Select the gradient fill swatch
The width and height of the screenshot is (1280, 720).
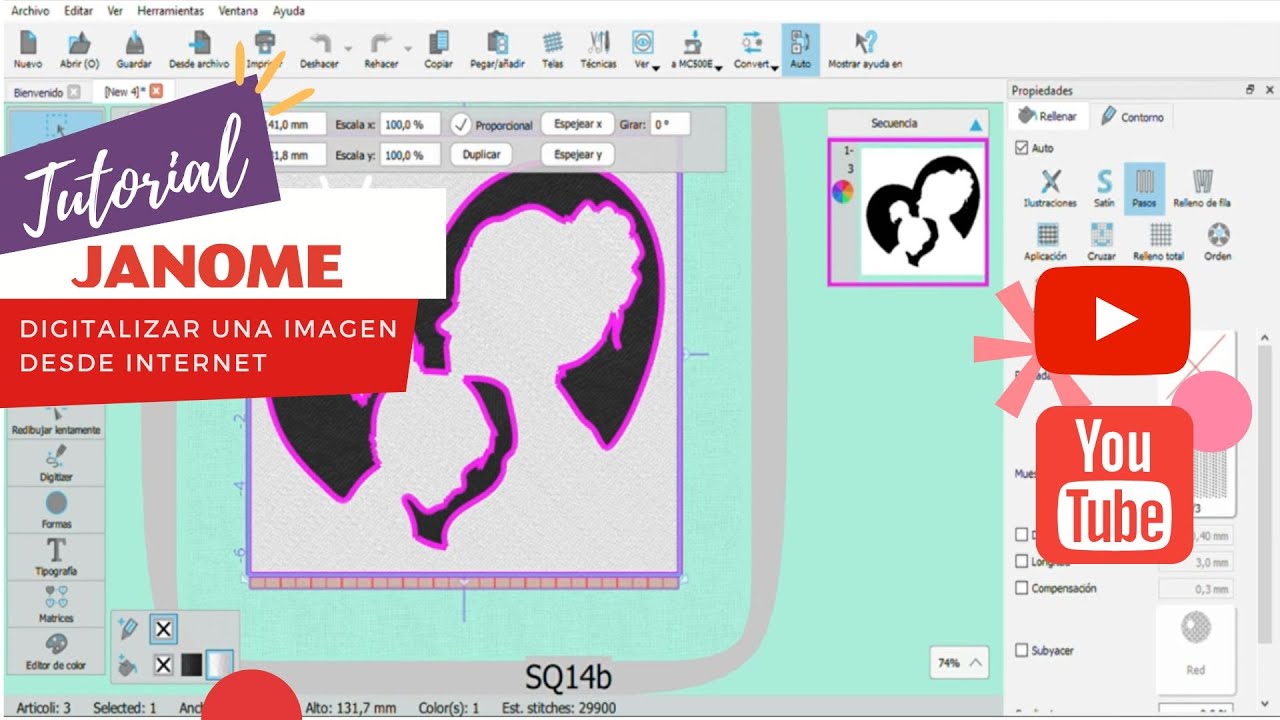coord(219,665)
